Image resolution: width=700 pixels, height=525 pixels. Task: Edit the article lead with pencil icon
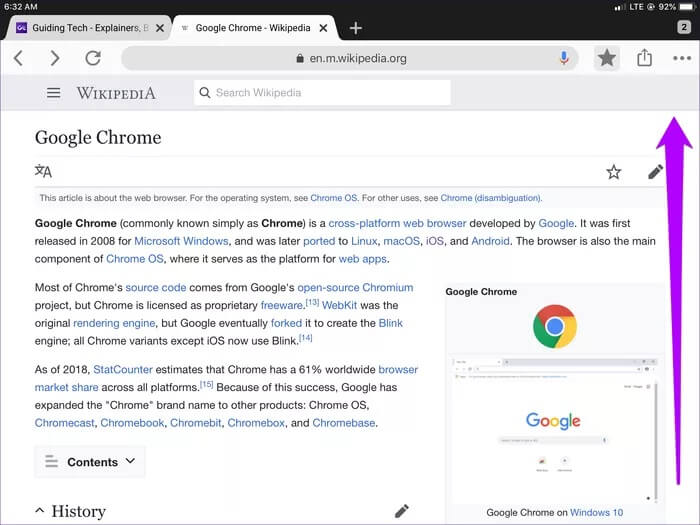[x=655, y=172]
